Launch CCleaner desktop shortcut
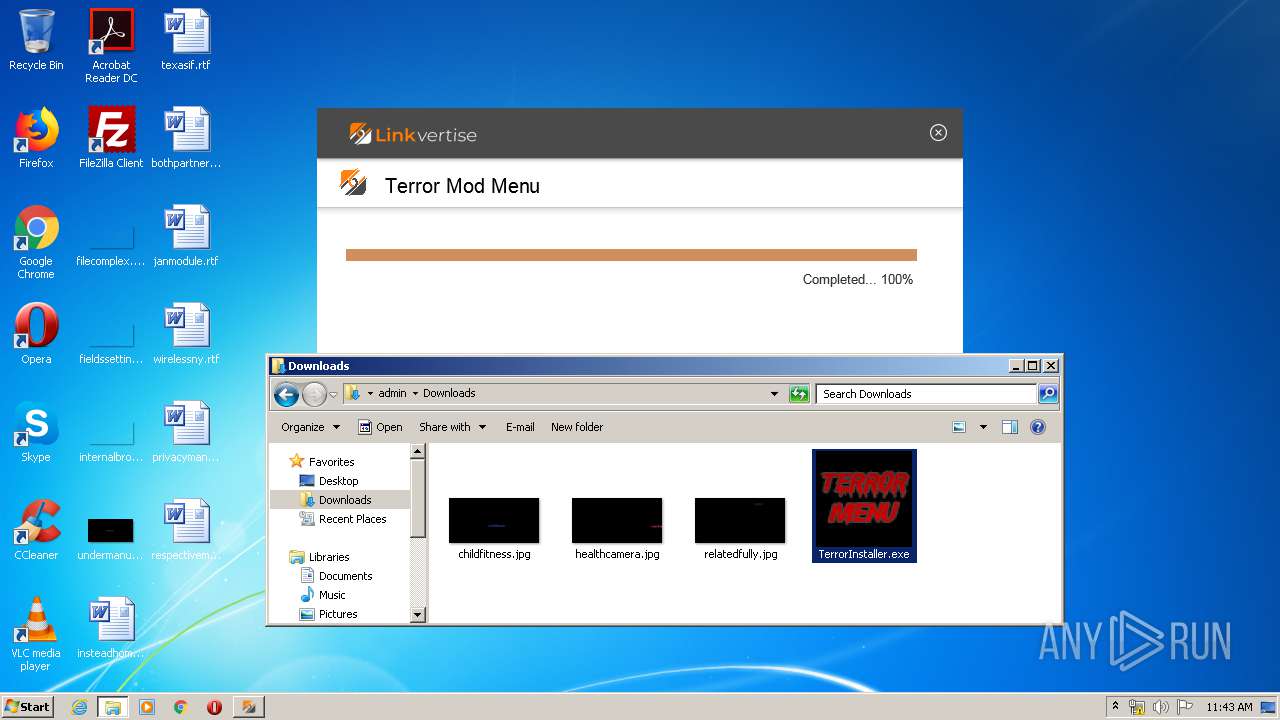The height and width of the screenshot is (720, 1280). (36, 530)
